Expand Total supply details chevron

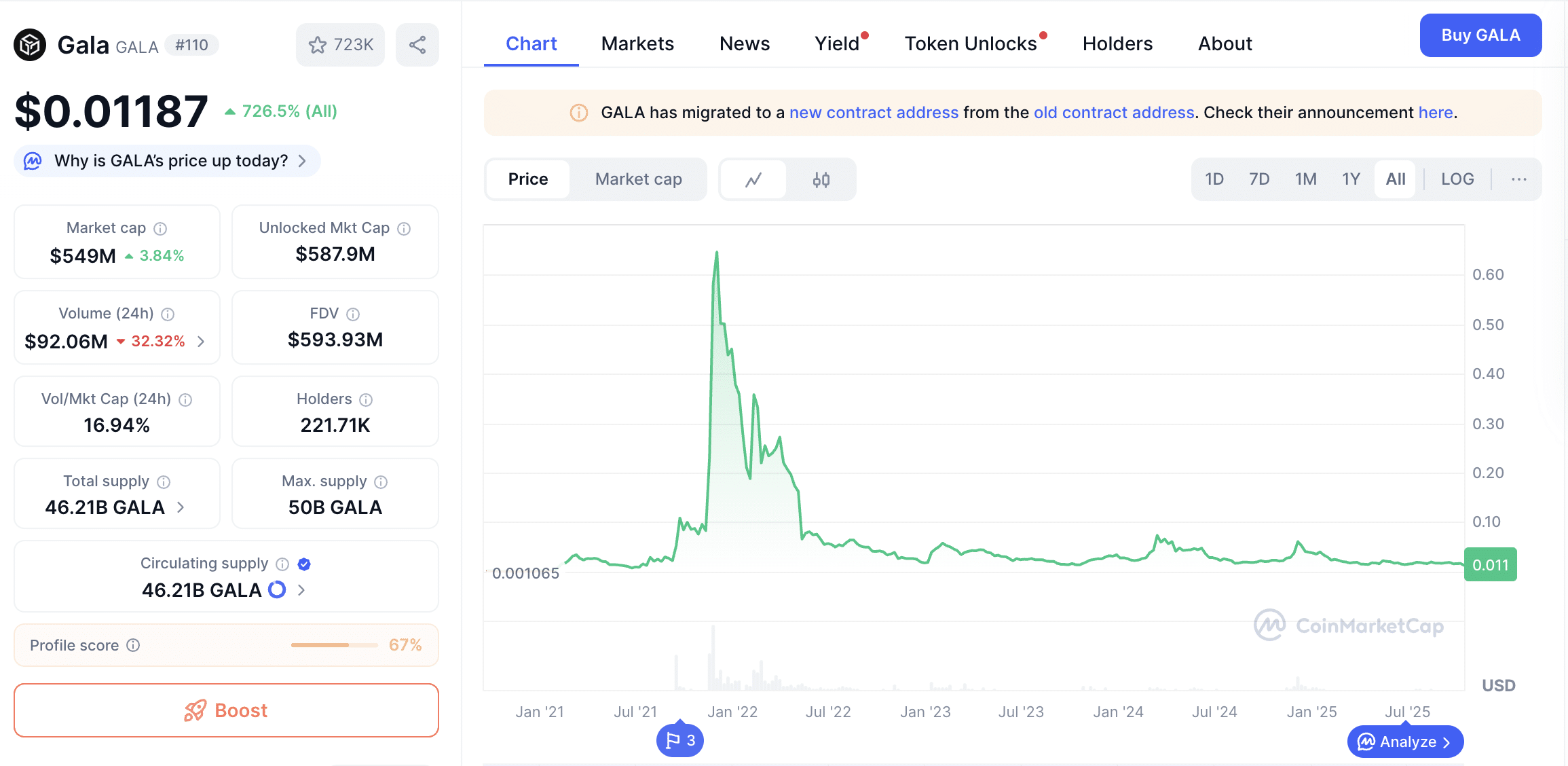181,507
